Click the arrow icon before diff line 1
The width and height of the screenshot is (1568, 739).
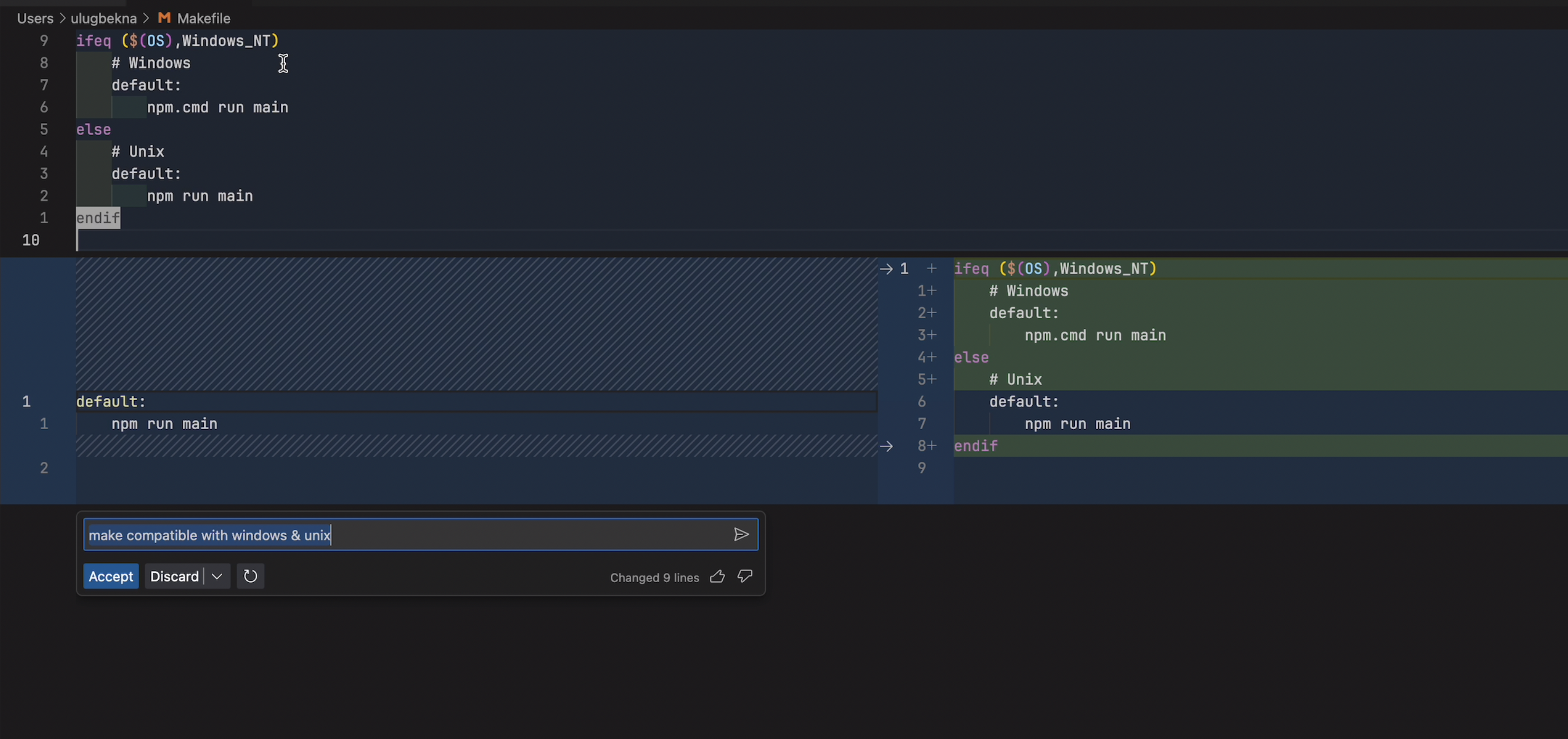pyautogui.click(x=886, y=268)
